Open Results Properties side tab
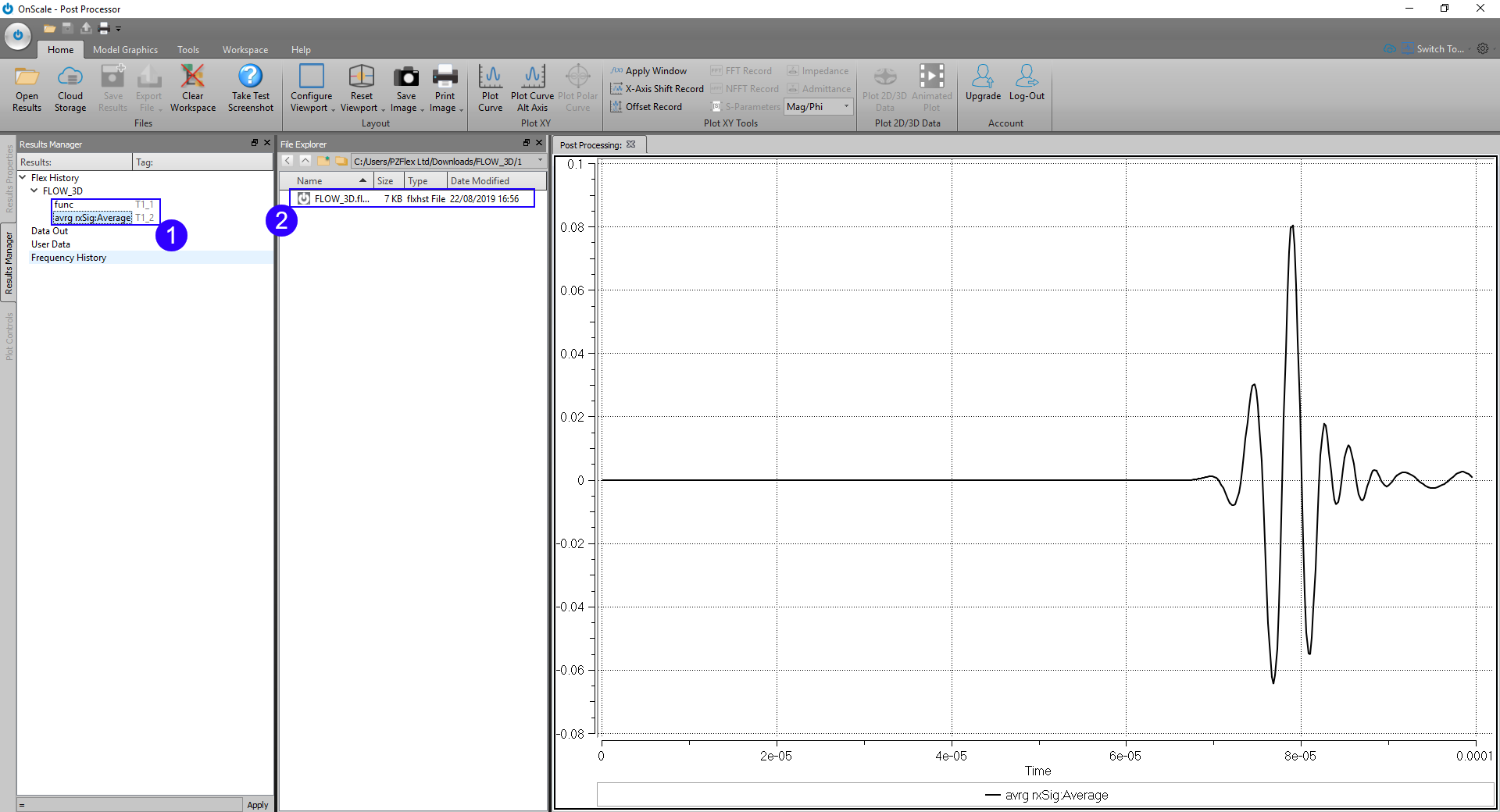The width and height of the screenshot is (1500, 812). coord(9,178)
